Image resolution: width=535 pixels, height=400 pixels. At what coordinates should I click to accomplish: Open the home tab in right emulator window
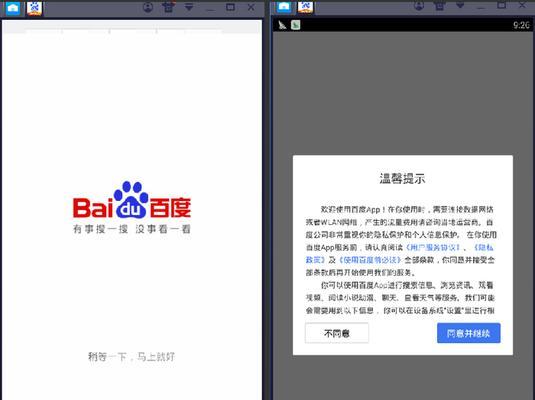[284, 7]
